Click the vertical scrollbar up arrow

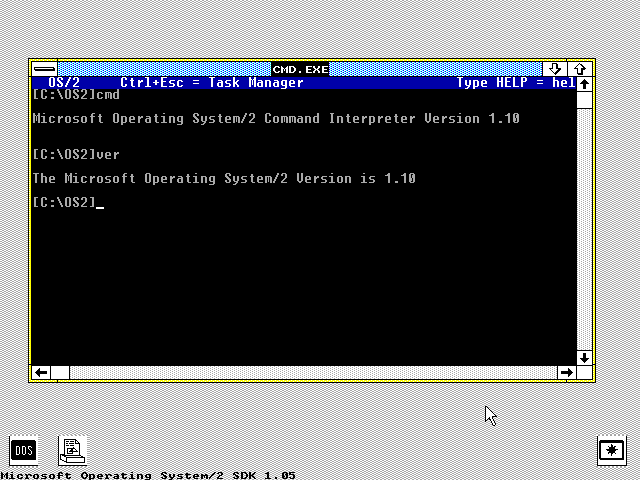(x=584, y=84)
